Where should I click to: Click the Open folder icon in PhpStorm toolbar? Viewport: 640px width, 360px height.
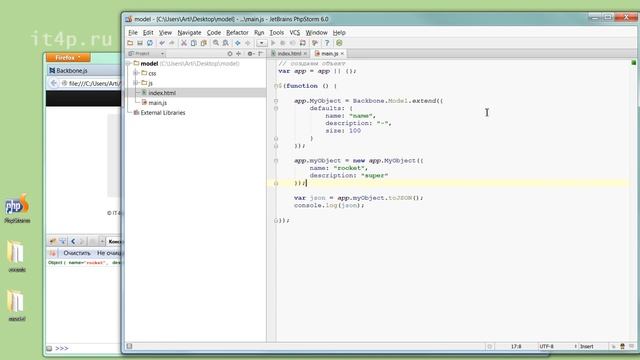coord(130,43)
